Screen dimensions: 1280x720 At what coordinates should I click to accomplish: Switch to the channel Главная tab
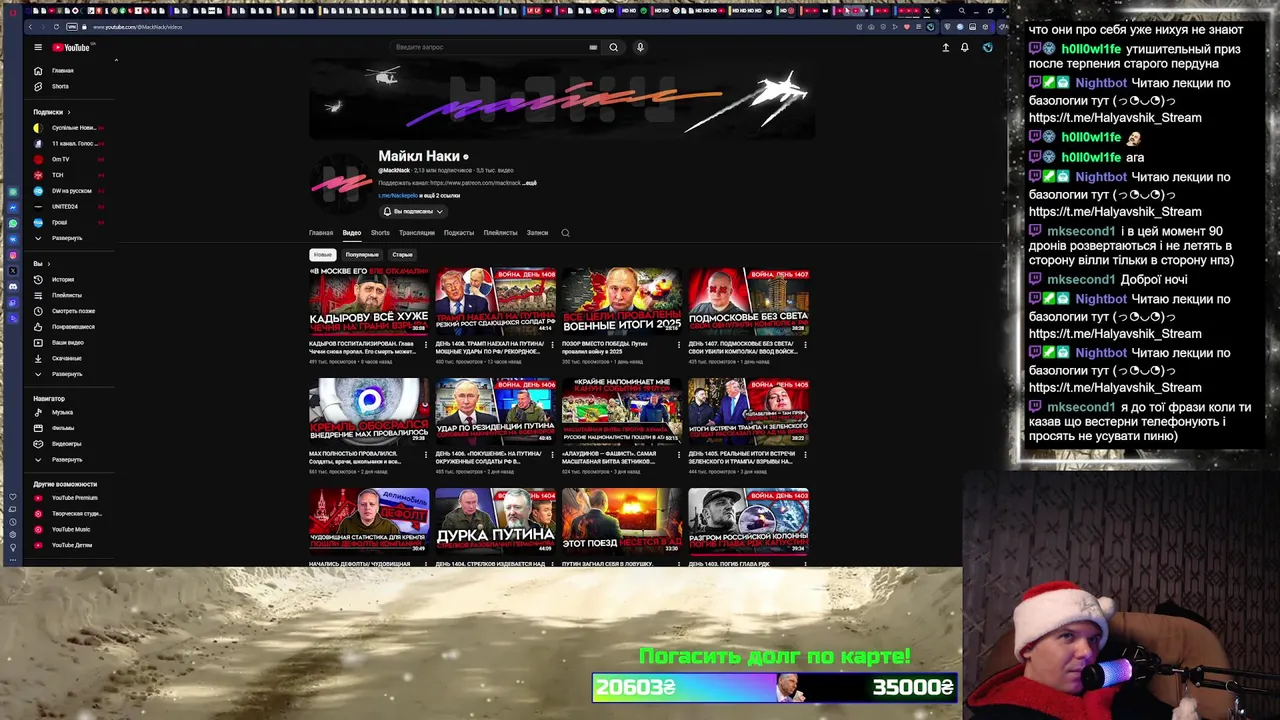(321, 233)
